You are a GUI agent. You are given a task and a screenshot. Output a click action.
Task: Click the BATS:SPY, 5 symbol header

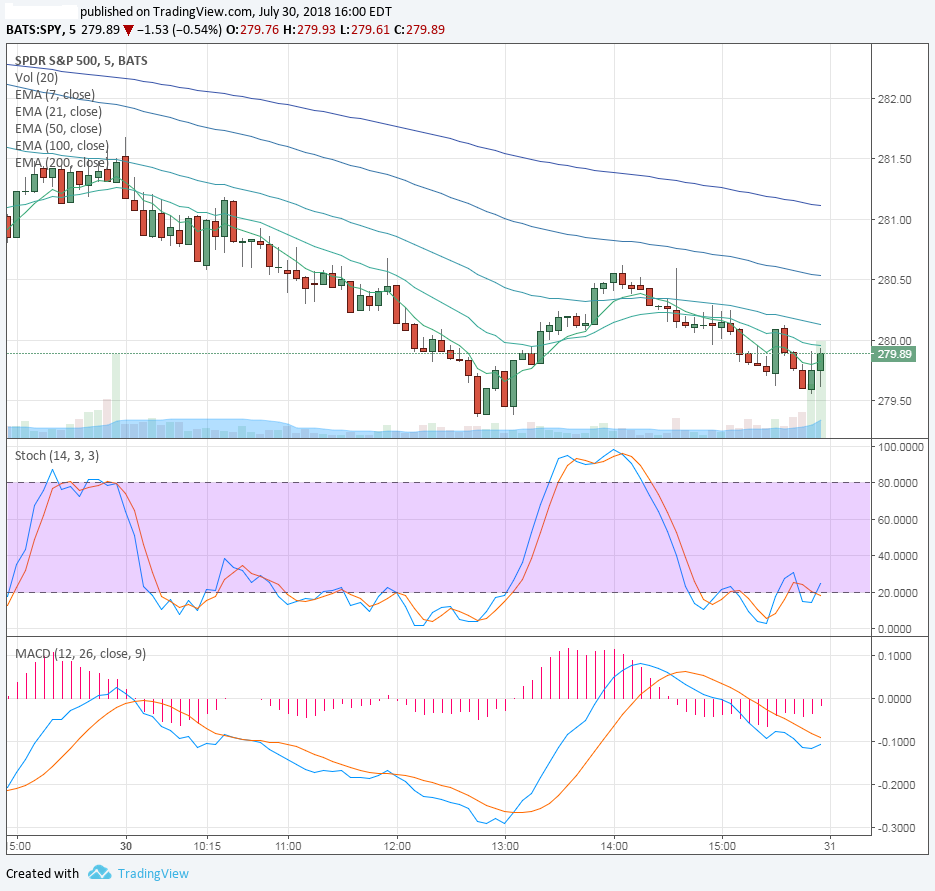(41, 30)
